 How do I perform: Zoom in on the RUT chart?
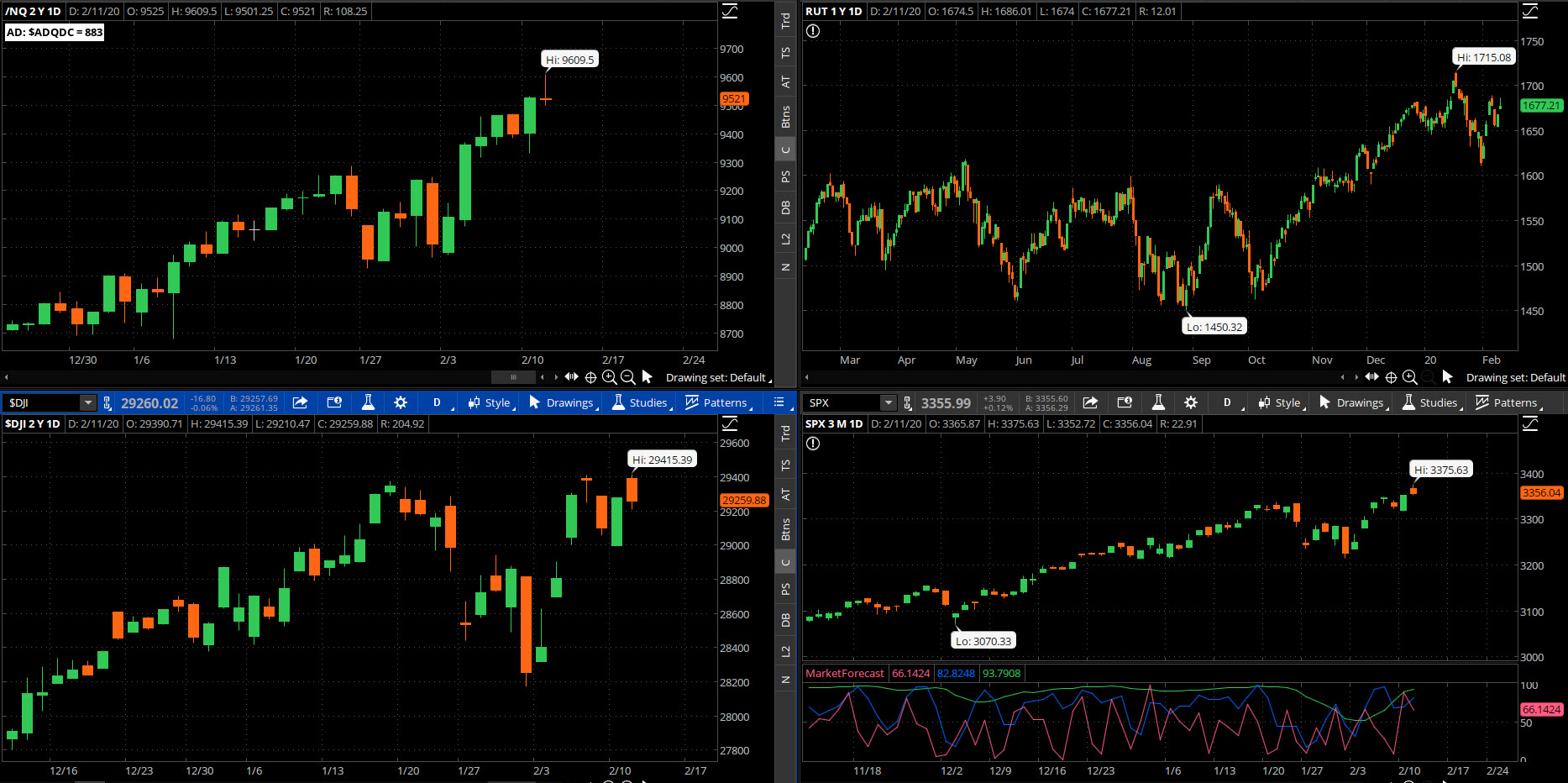1410,377
